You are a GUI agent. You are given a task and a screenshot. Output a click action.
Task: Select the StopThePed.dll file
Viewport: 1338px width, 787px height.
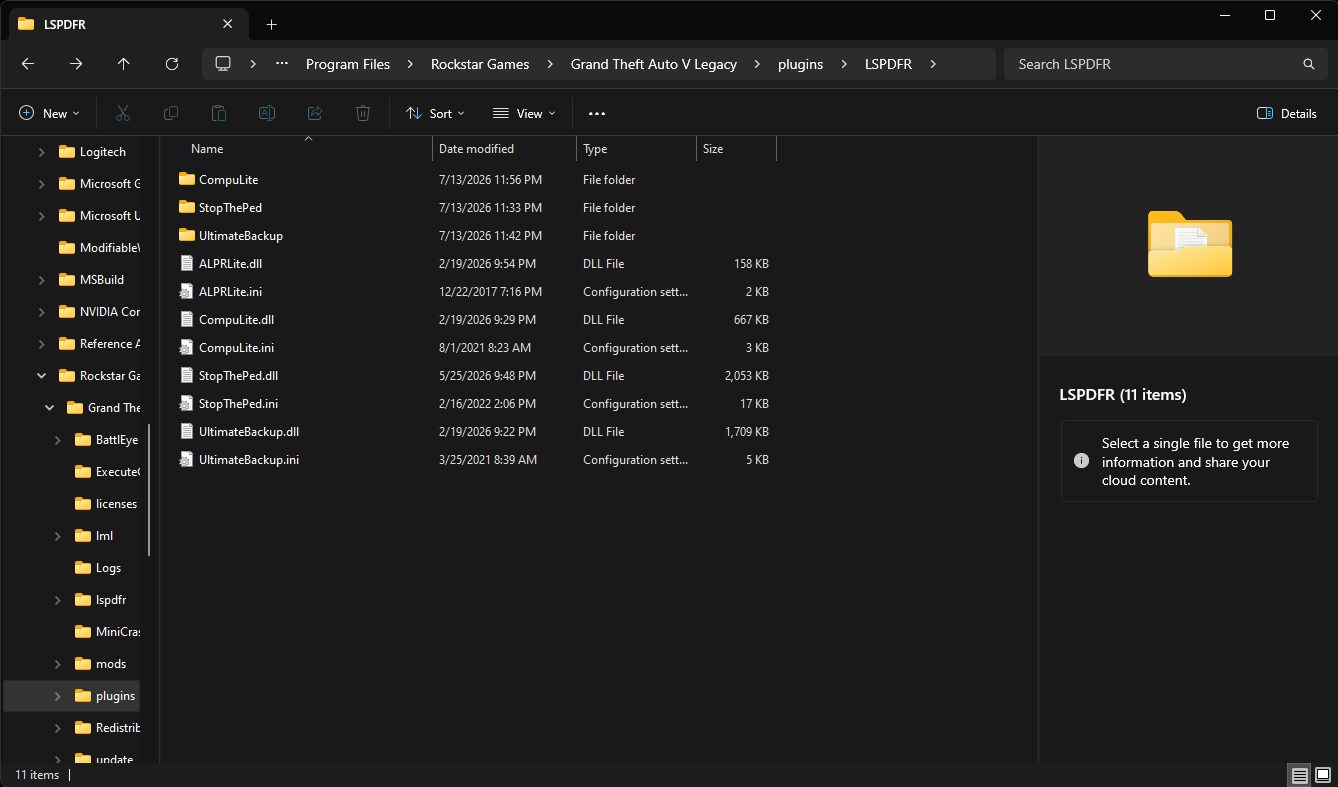475,375
